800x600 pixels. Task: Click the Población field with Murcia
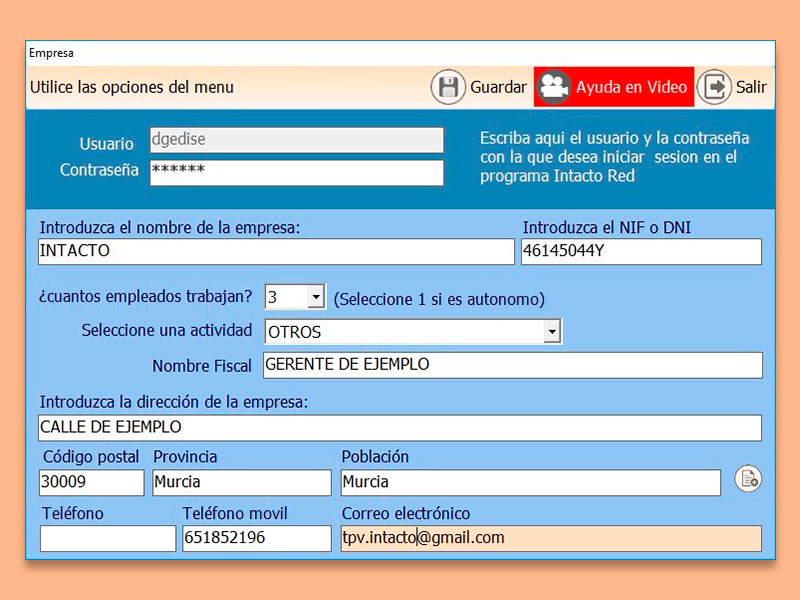tap(531, 483)
